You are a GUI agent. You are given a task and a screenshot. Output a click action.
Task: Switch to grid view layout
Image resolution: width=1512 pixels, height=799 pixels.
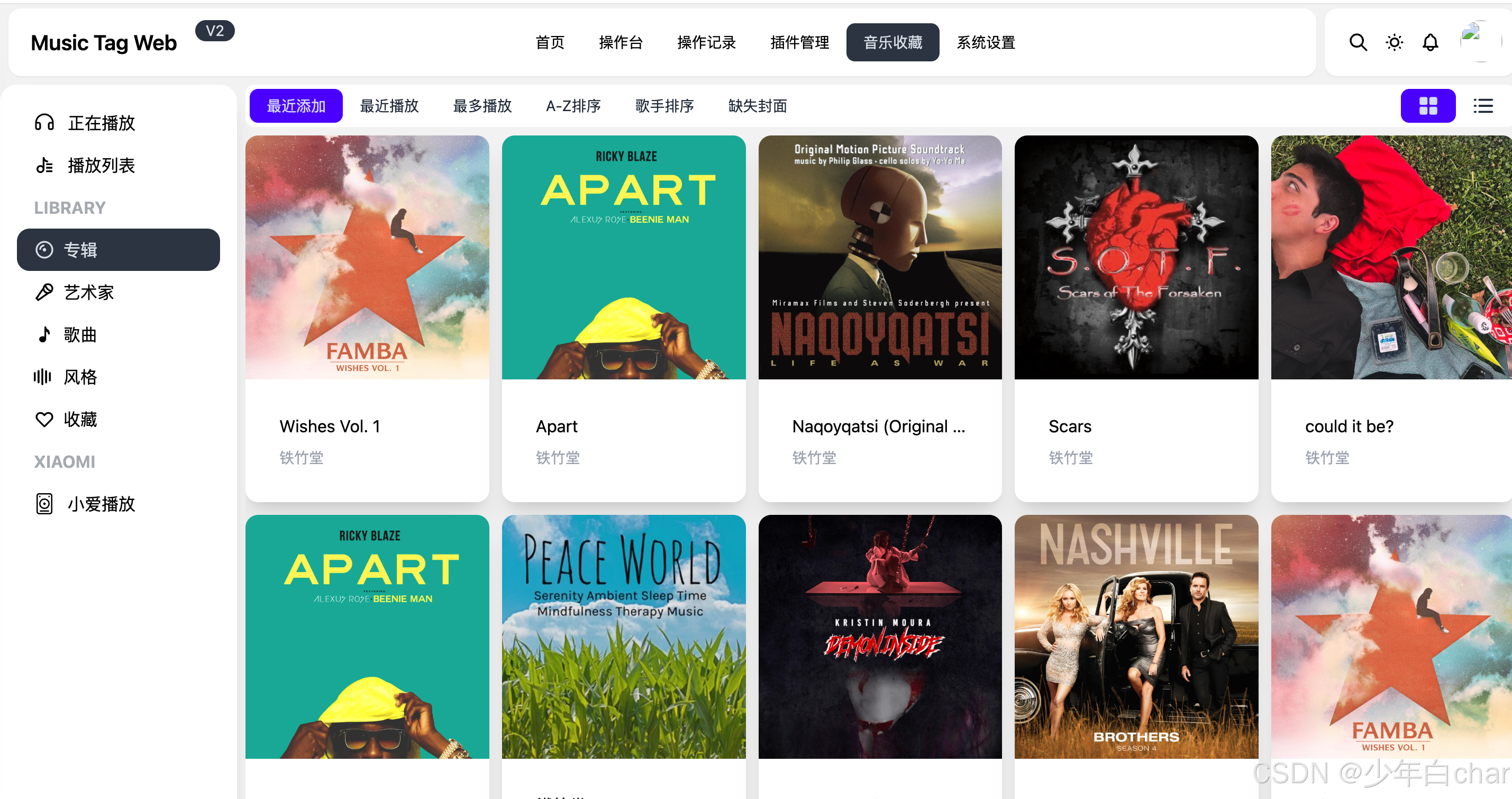click(x=1427, y=106)
